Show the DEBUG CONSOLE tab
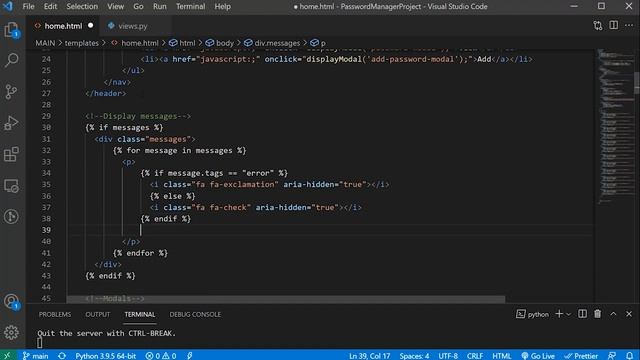 coord(195,314)
